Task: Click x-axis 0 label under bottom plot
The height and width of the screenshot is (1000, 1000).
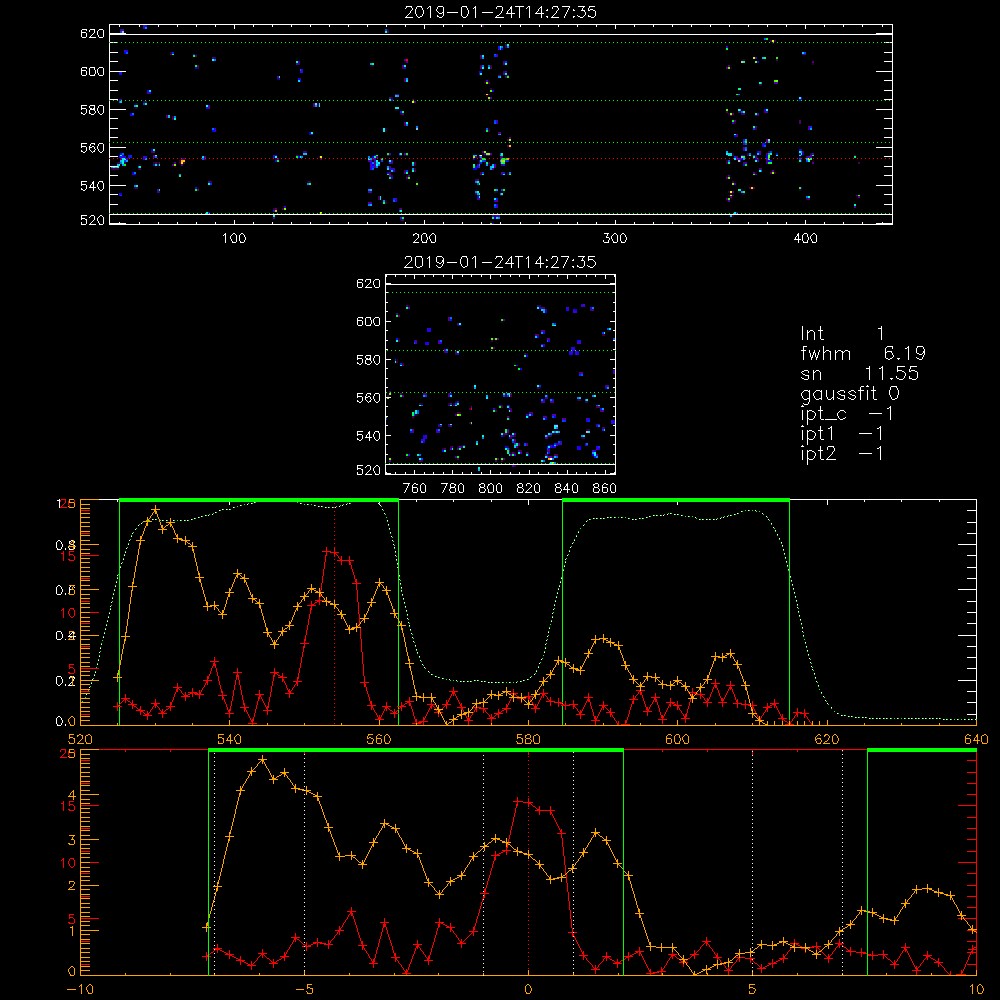Action: pyautogui.click(x=528, y=990)
